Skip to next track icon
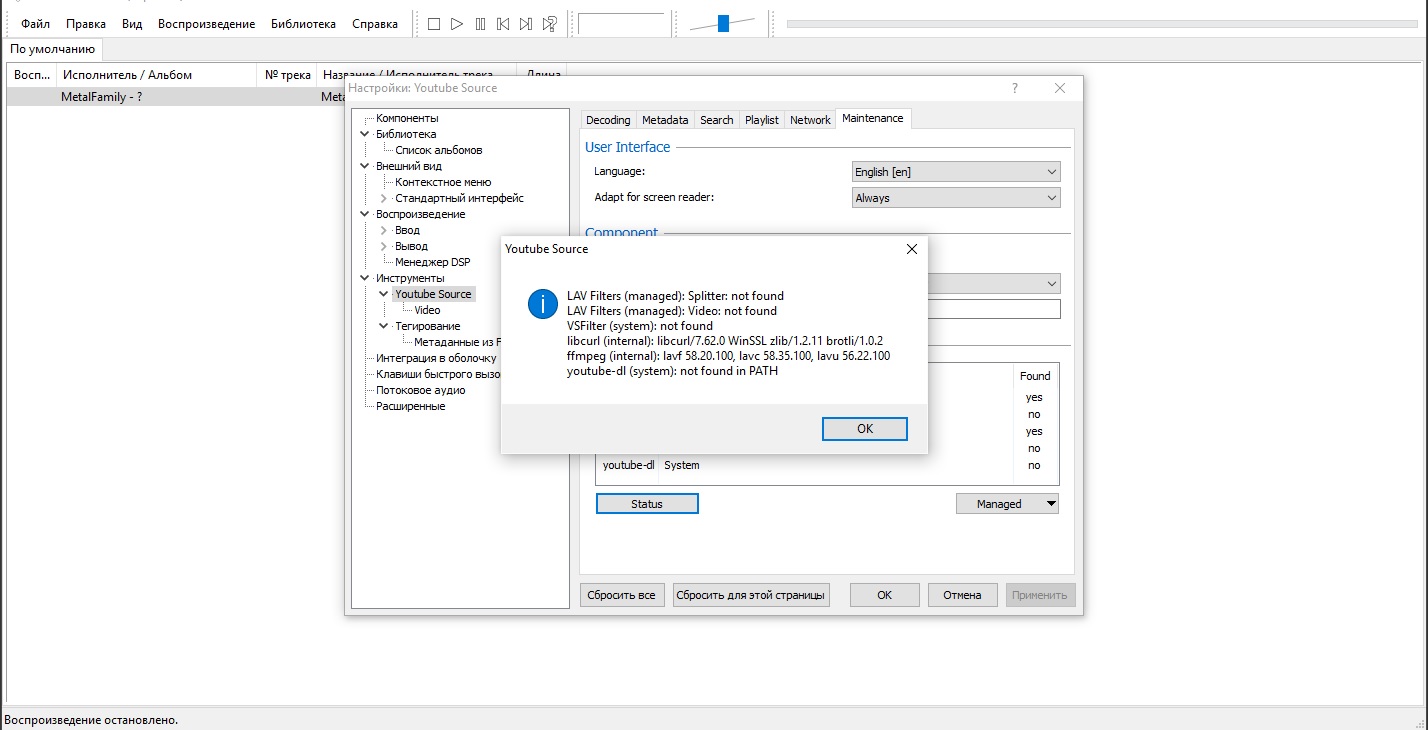The image size is (1428, 730). [x=526, y=24]
